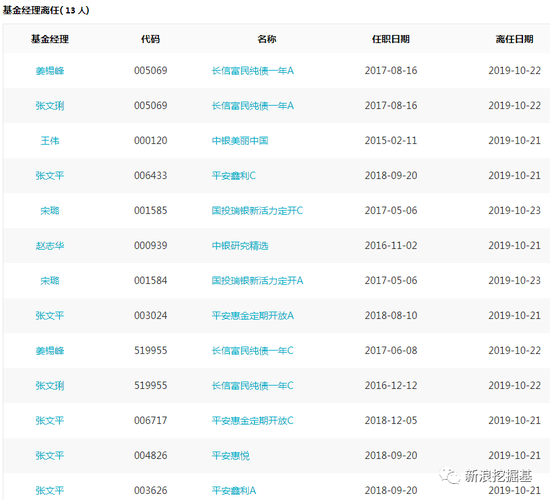Select the 基金经理 column header
550x500 pixels.
(x=50, y=39)
